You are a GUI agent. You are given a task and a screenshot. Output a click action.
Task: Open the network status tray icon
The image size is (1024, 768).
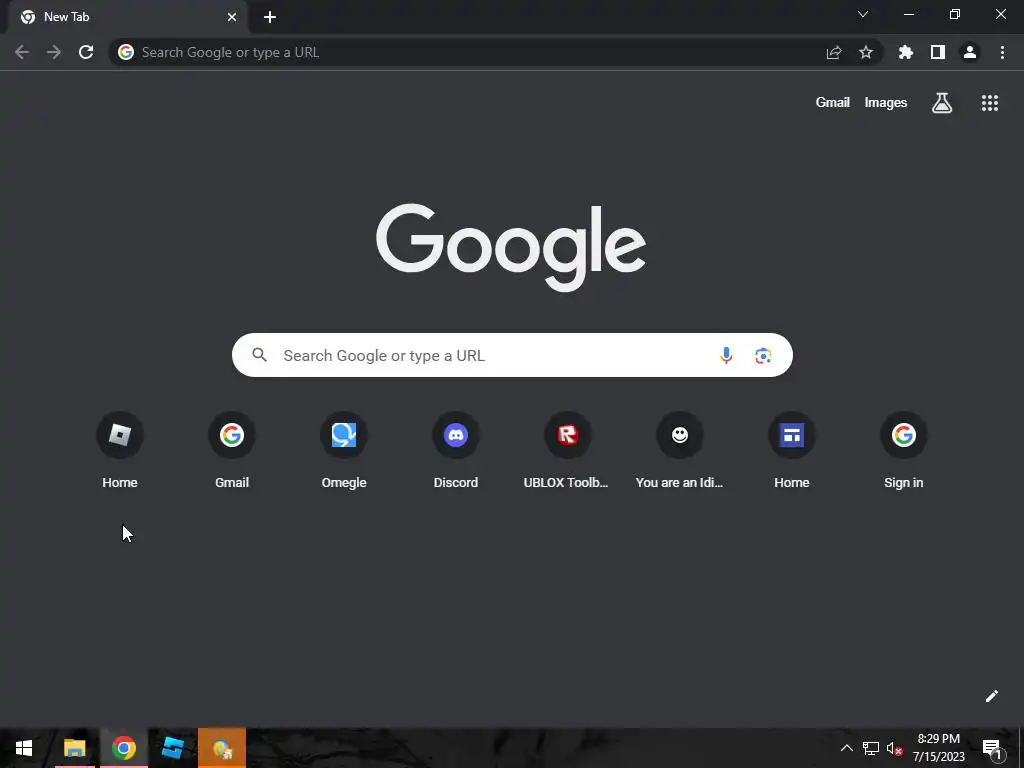pyautogui.click(x=871, y=748)
